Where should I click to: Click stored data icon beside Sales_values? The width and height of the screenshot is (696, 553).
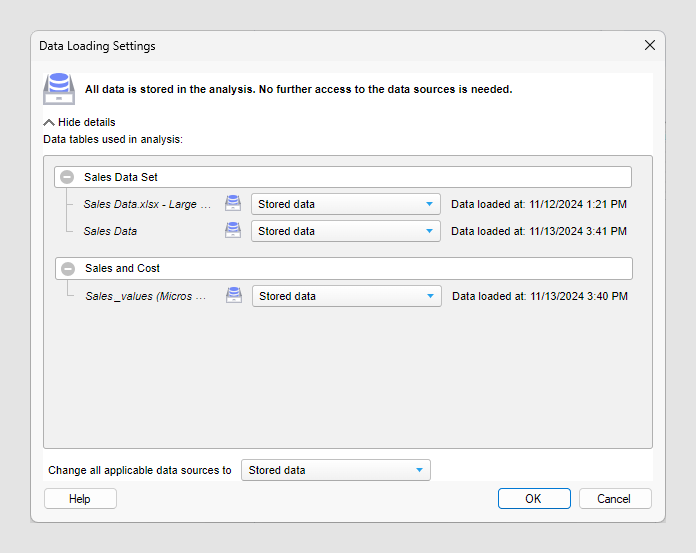[233, 296]
